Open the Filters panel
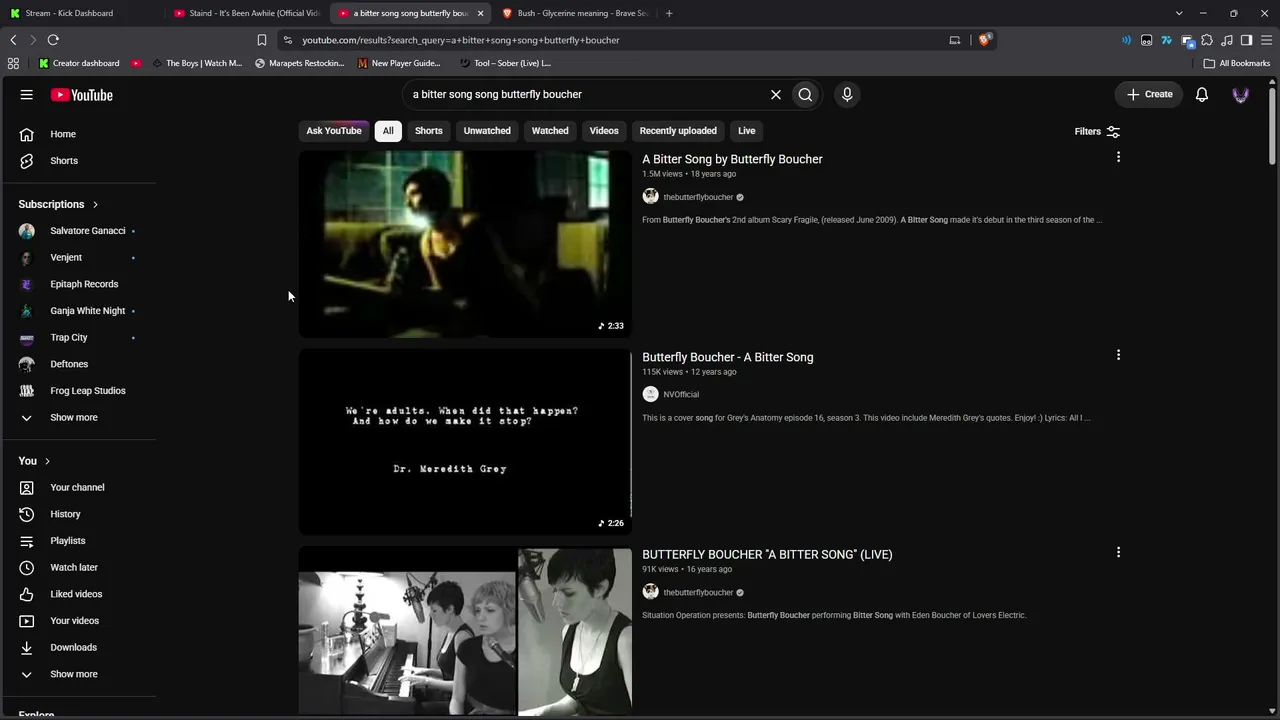The width and height of the screenshot is (1280, 720). 1097,131
